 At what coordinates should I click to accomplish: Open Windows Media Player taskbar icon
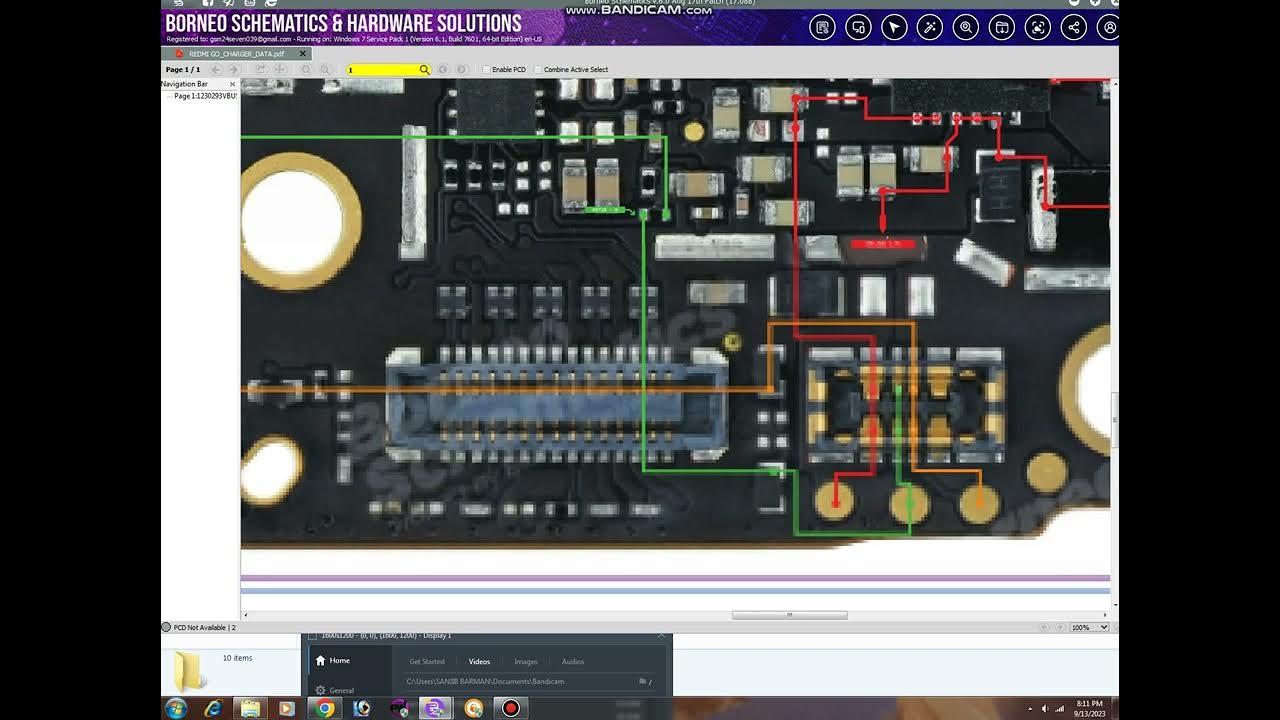[287, 708]
